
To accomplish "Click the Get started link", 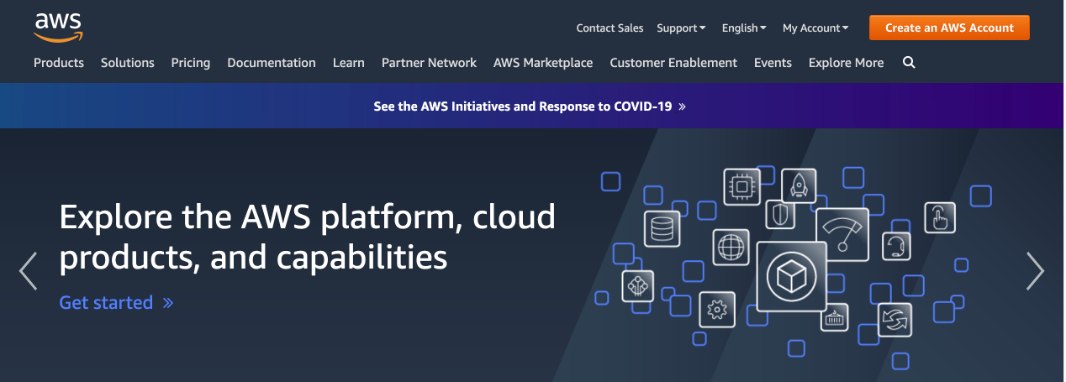I will pos(116,302).
